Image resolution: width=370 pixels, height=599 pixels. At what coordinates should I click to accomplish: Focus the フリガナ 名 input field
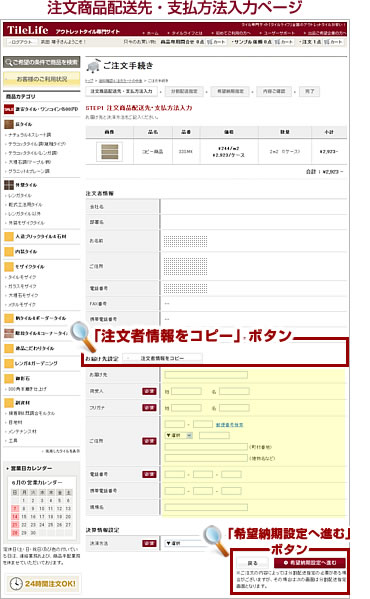(234, 408)
